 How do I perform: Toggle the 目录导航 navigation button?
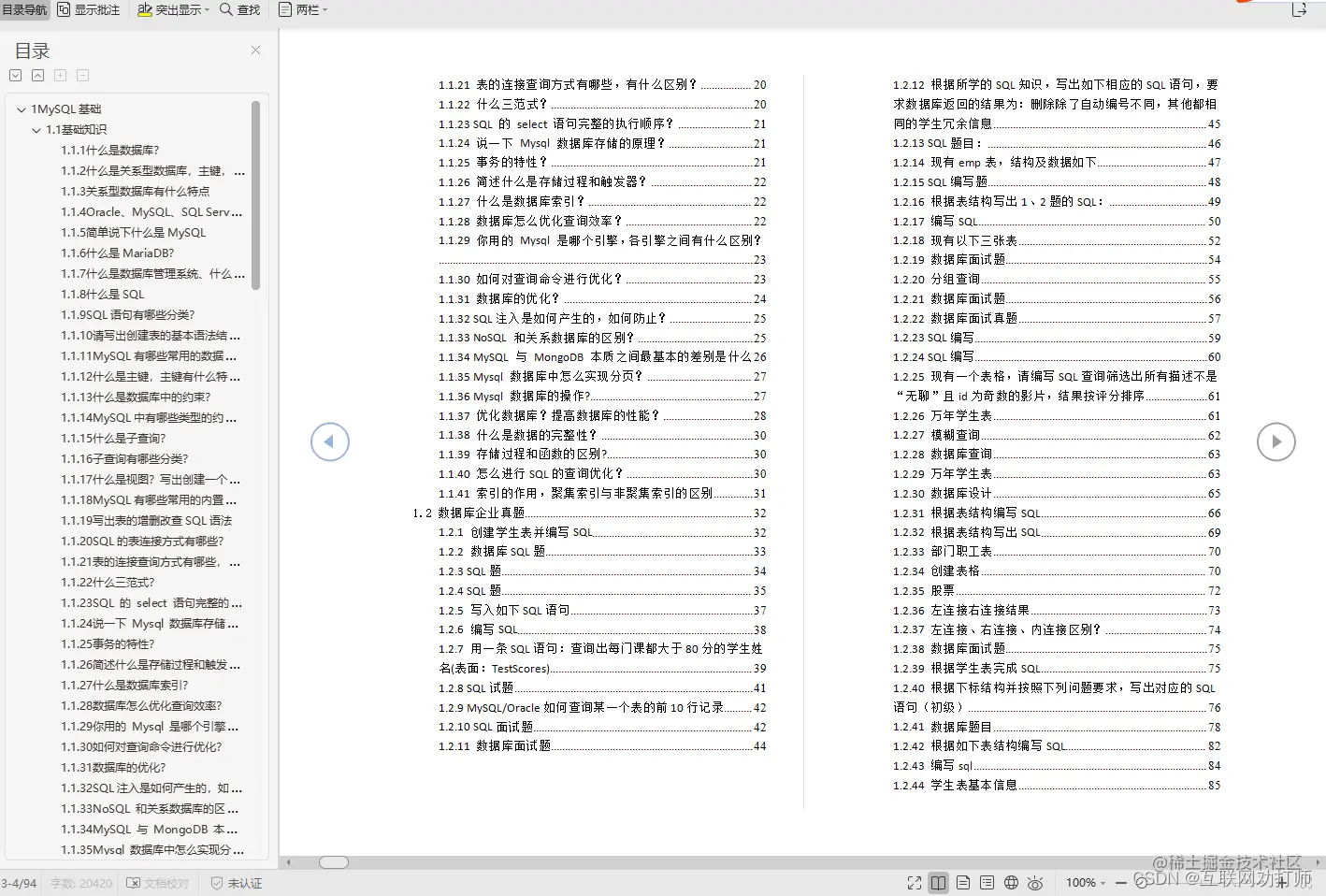tap(24, 9)
